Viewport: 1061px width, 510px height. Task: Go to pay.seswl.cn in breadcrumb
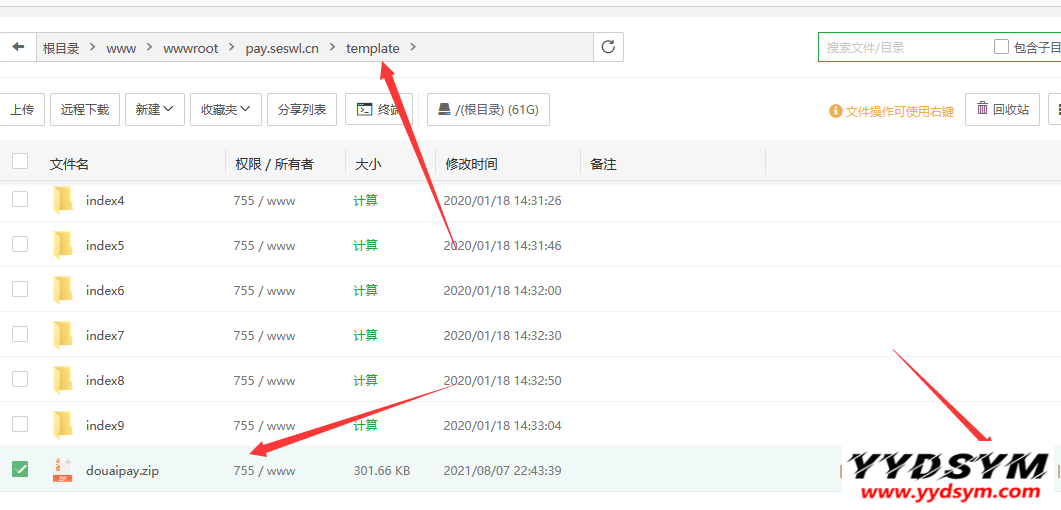tap(282, 48)
